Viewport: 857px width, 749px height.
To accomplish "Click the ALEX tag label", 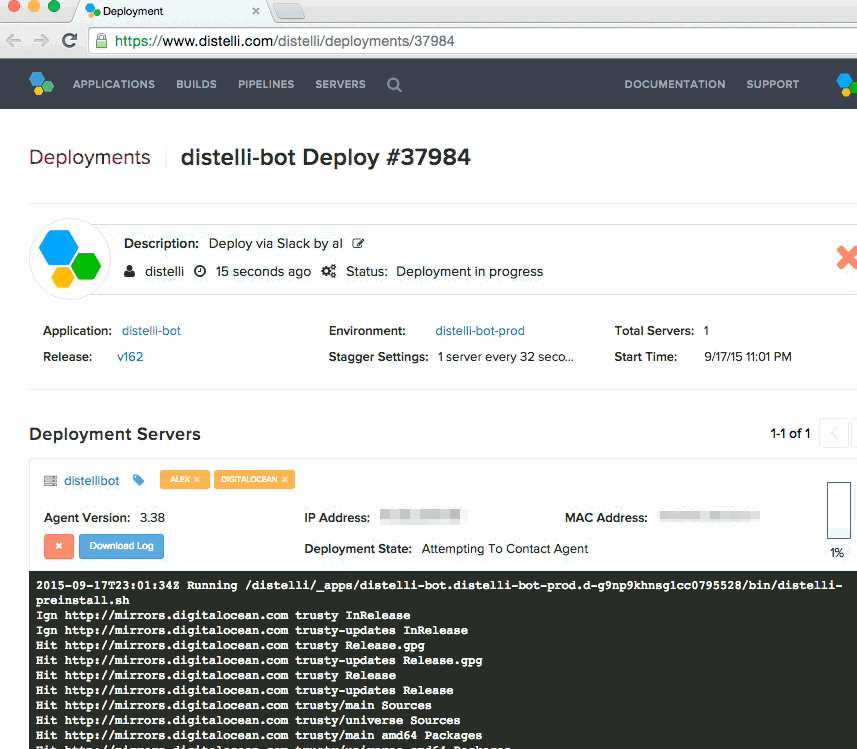I will (180, 479).
